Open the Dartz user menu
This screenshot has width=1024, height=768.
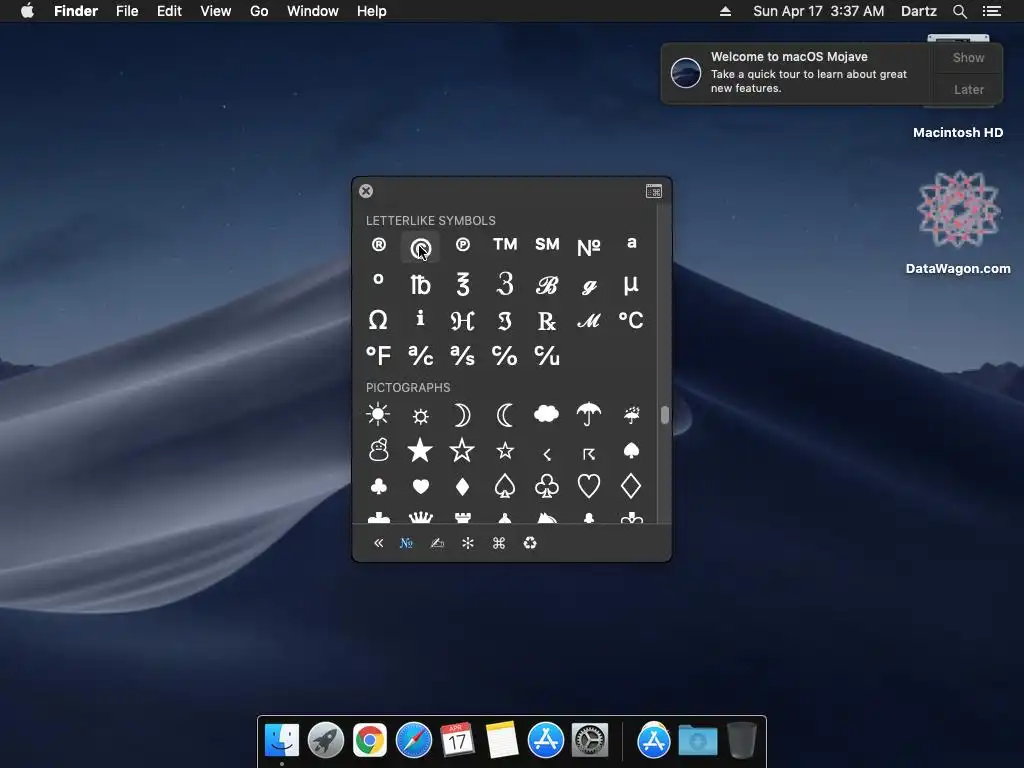click(x=918, y=11)
